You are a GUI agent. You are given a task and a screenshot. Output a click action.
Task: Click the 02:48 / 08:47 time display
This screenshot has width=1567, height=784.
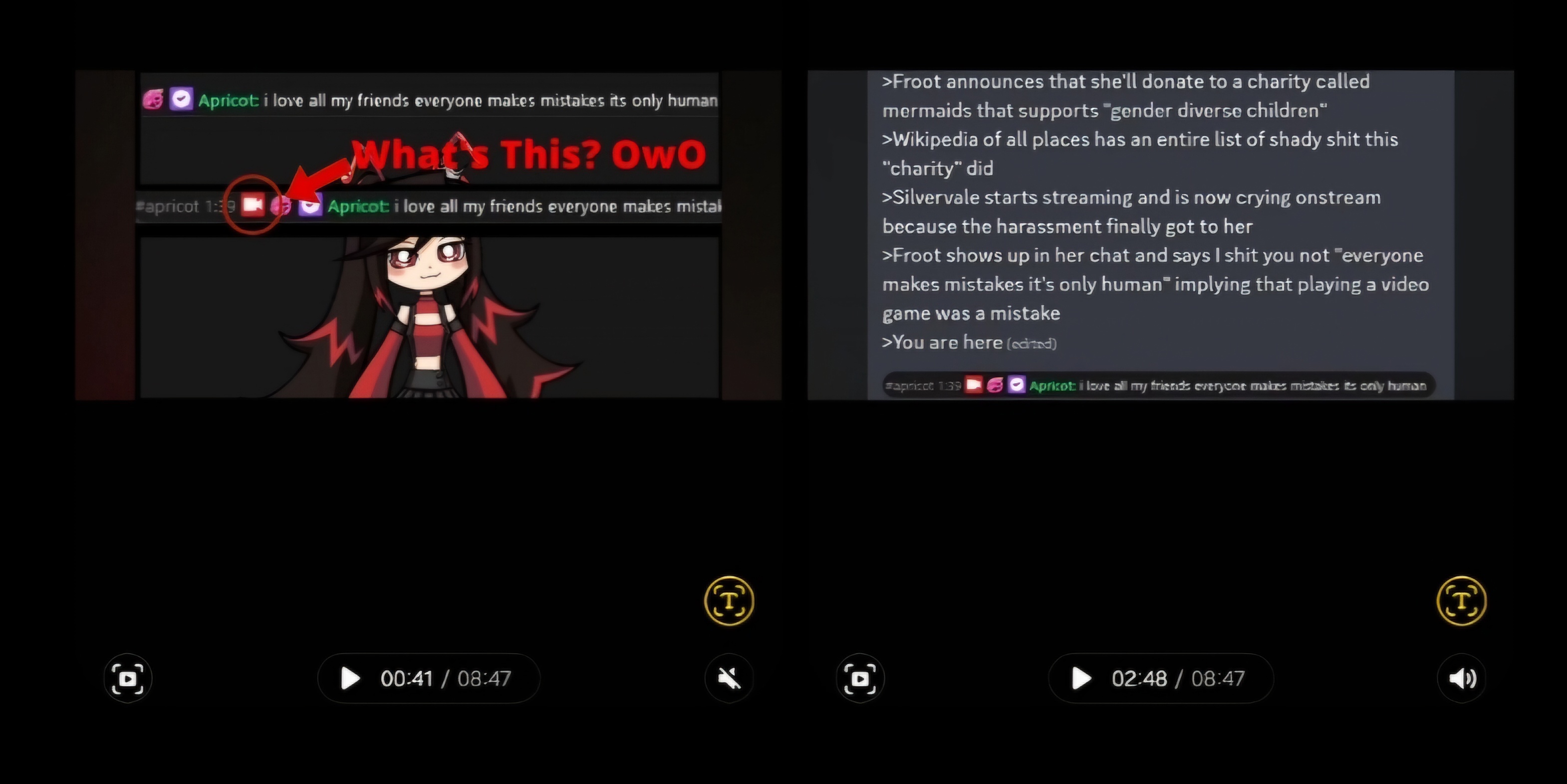tap(1178, 678)
